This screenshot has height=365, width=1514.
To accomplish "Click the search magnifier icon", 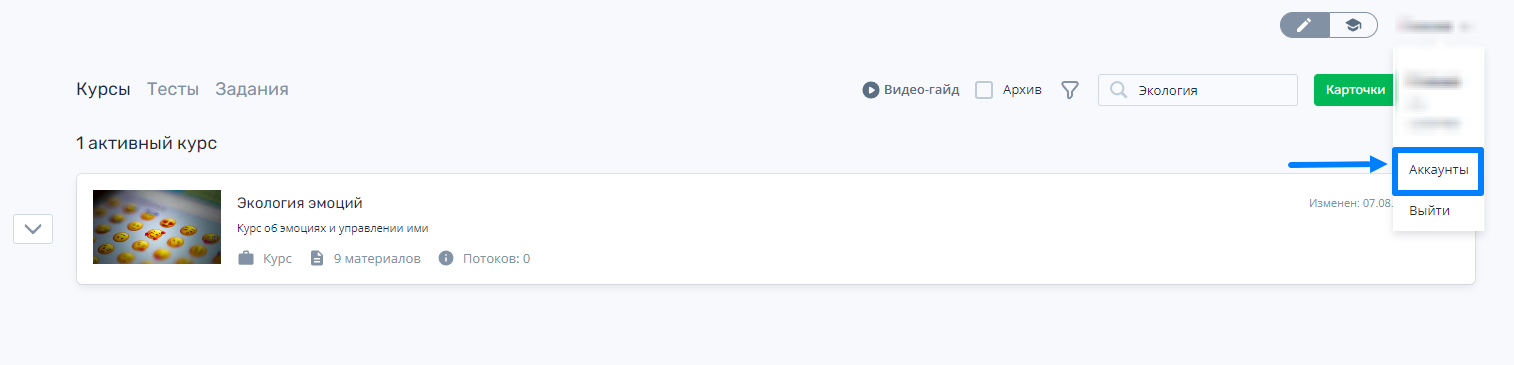I will [1118, 90].
